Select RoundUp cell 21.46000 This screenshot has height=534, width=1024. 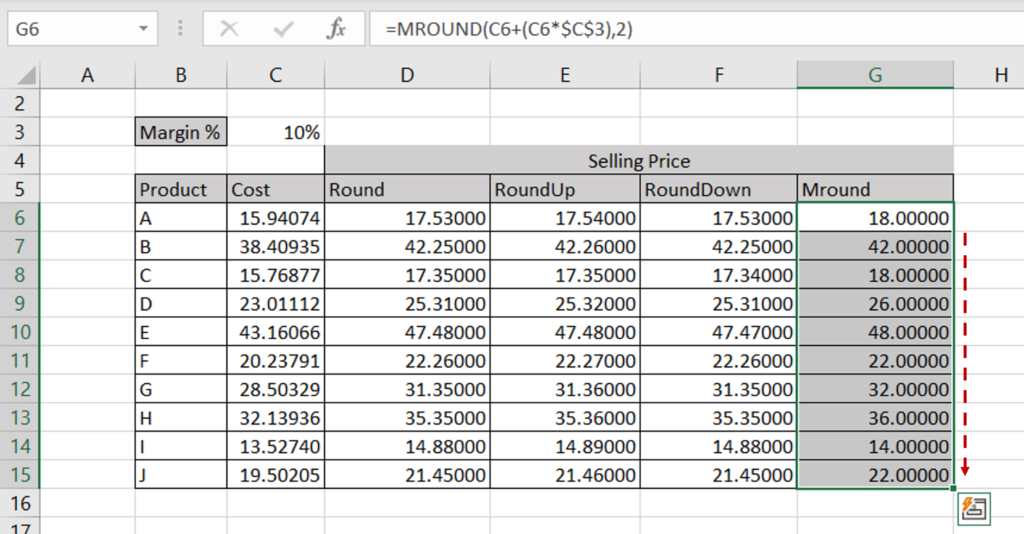tap(565, 475)
